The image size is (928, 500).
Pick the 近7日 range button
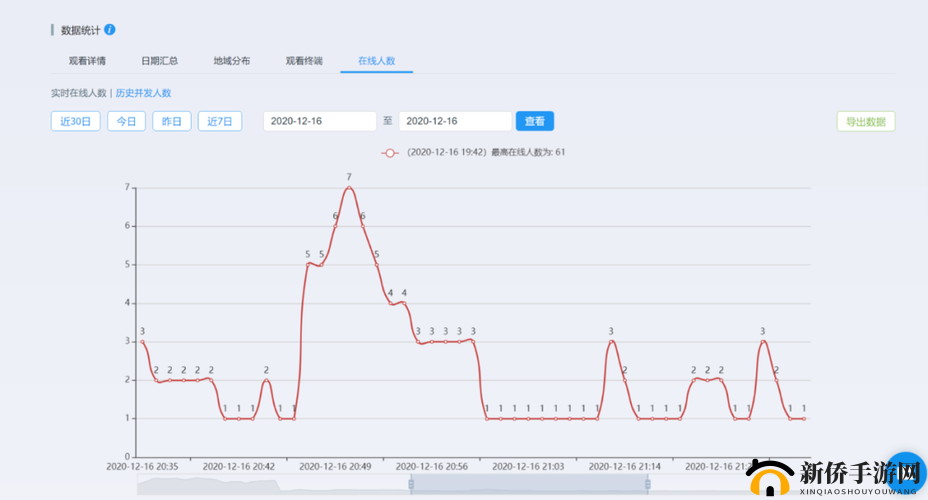(220, 121)
